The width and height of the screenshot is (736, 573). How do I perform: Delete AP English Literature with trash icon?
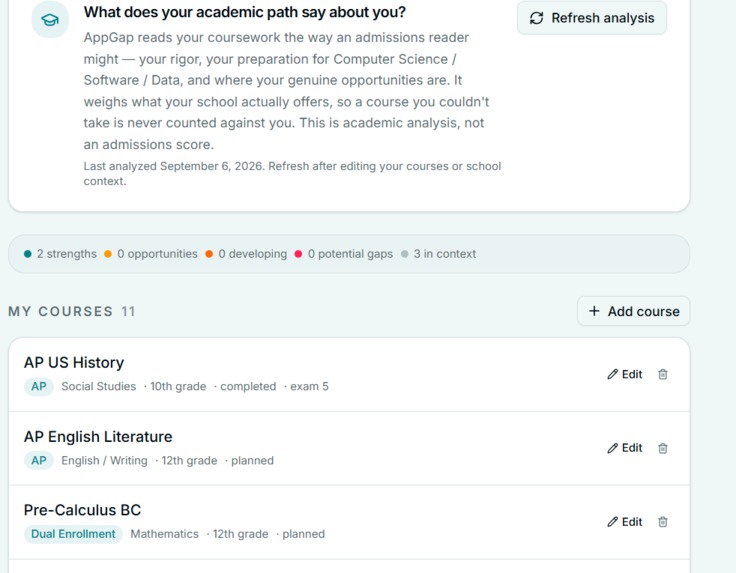(663, 448)
